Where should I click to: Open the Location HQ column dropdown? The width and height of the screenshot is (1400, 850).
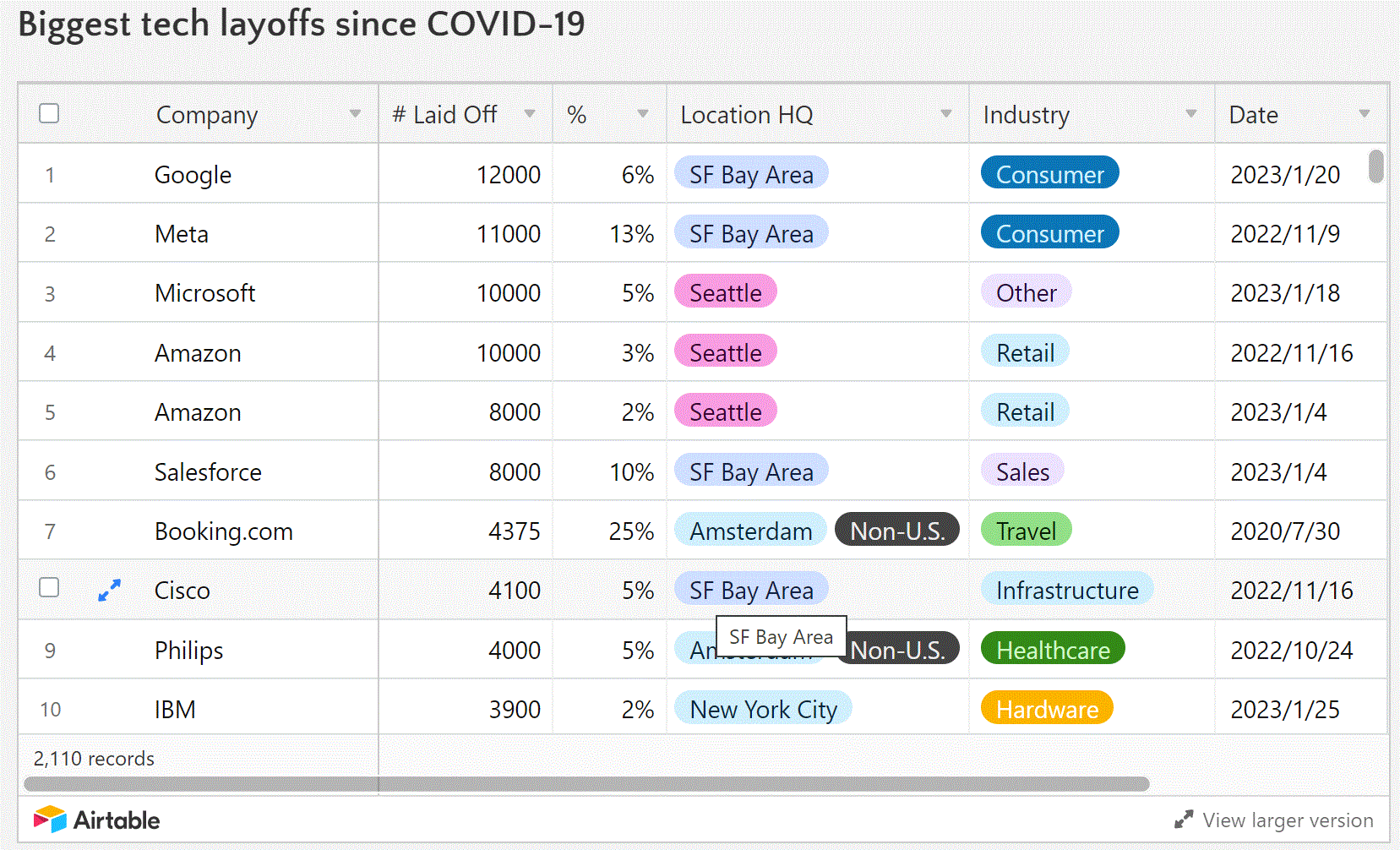click(946, 113)
